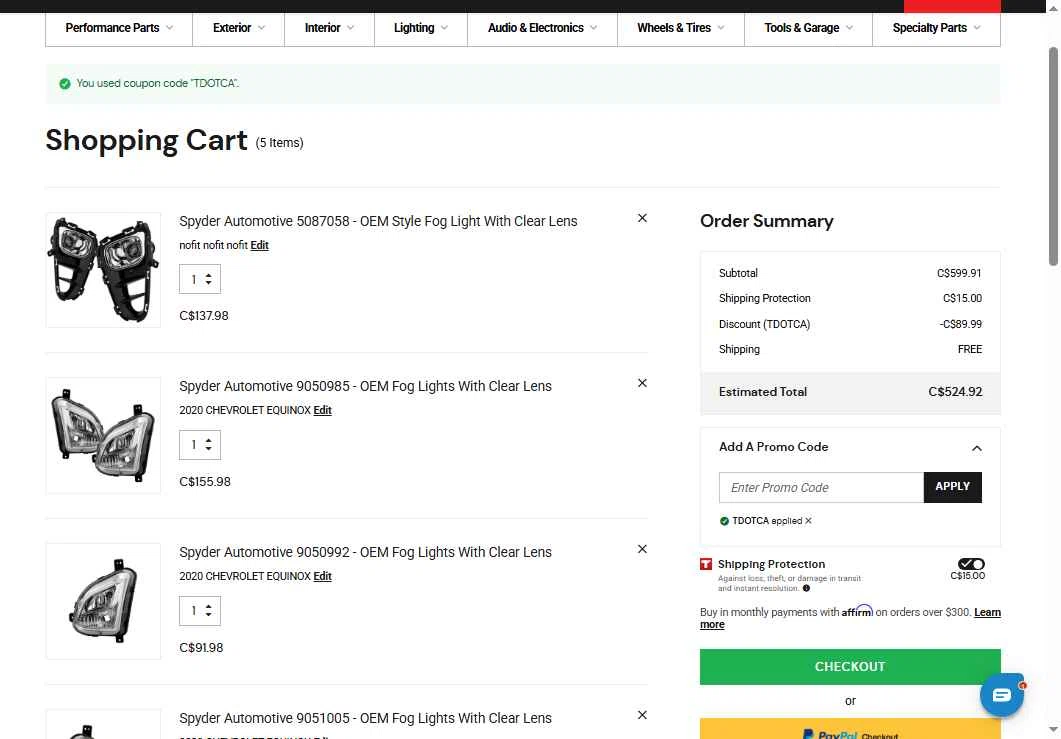Screen dimensions: 1061x739
Task: Remove Spyder Automotive 9050992 item from cart
Action: (x=642, y=549)
